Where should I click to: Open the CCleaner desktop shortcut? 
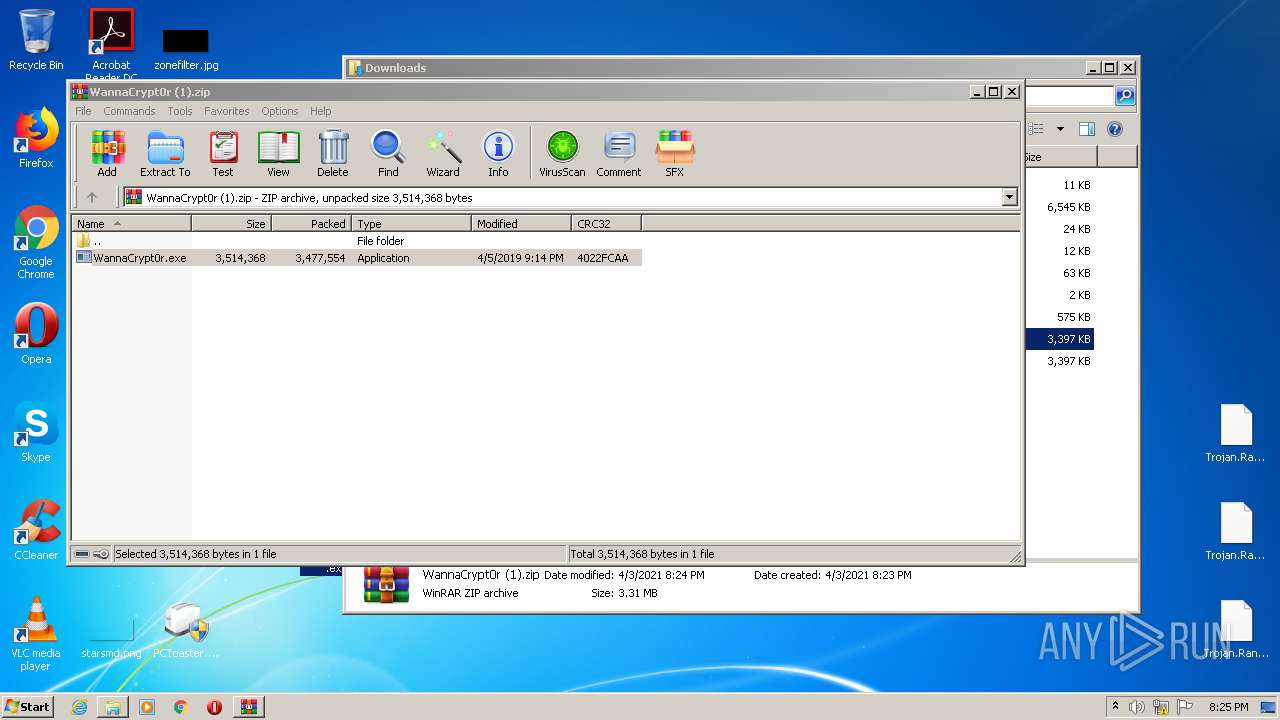(x=36, y=530)
